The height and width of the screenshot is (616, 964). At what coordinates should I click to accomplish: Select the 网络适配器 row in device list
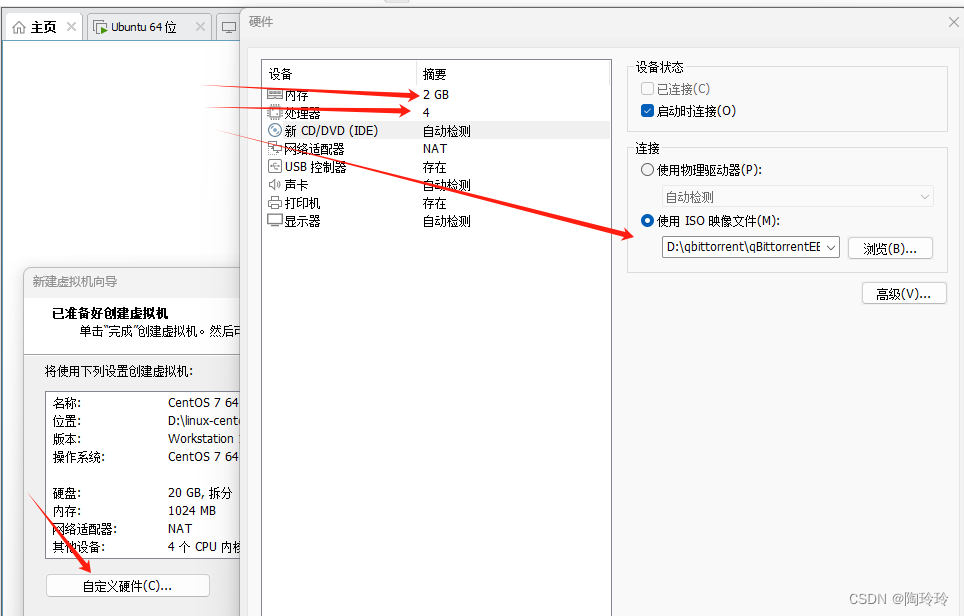click(x=436, y=148)
